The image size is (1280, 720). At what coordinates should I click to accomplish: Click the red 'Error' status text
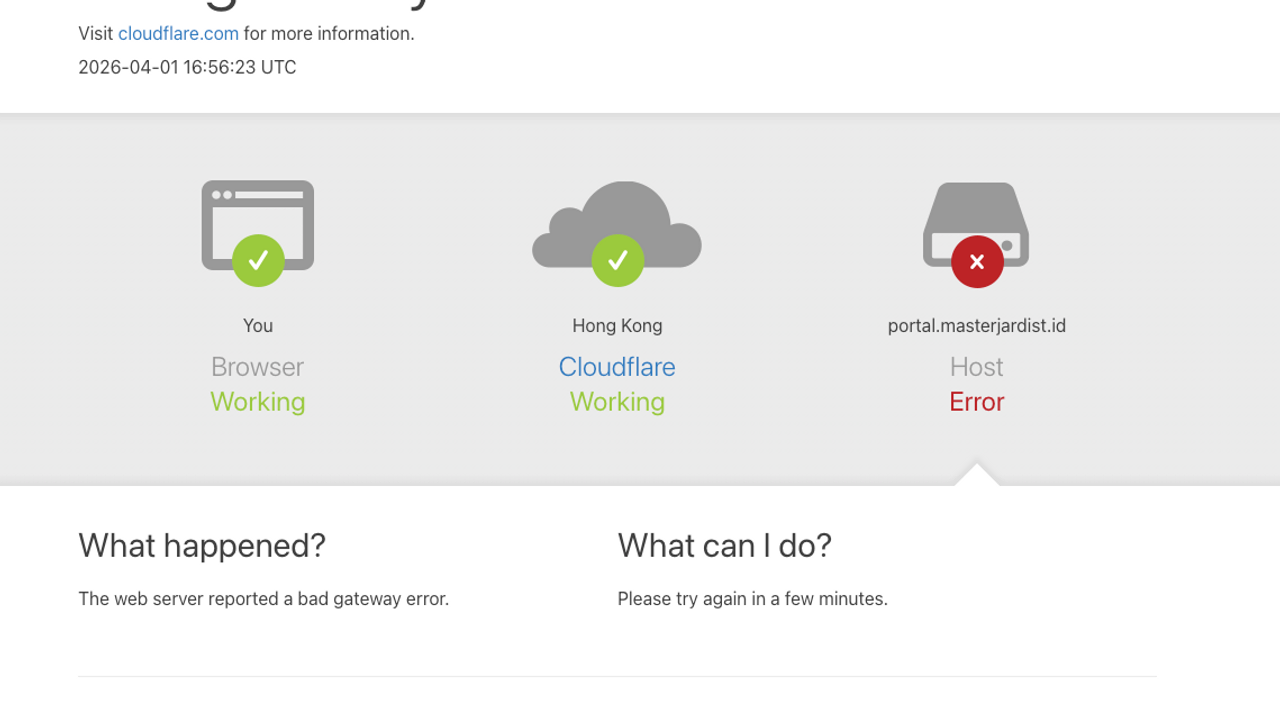977,402
